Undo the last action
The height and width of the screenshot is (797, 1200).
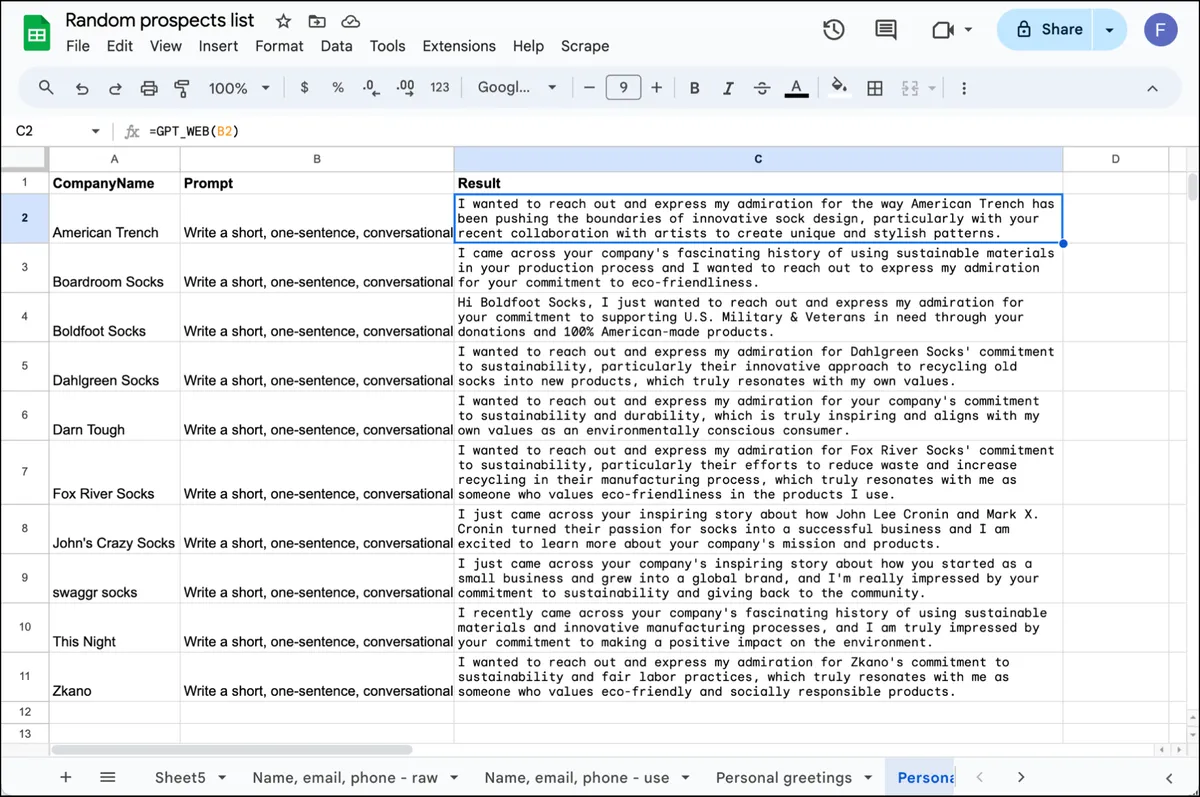82,88
